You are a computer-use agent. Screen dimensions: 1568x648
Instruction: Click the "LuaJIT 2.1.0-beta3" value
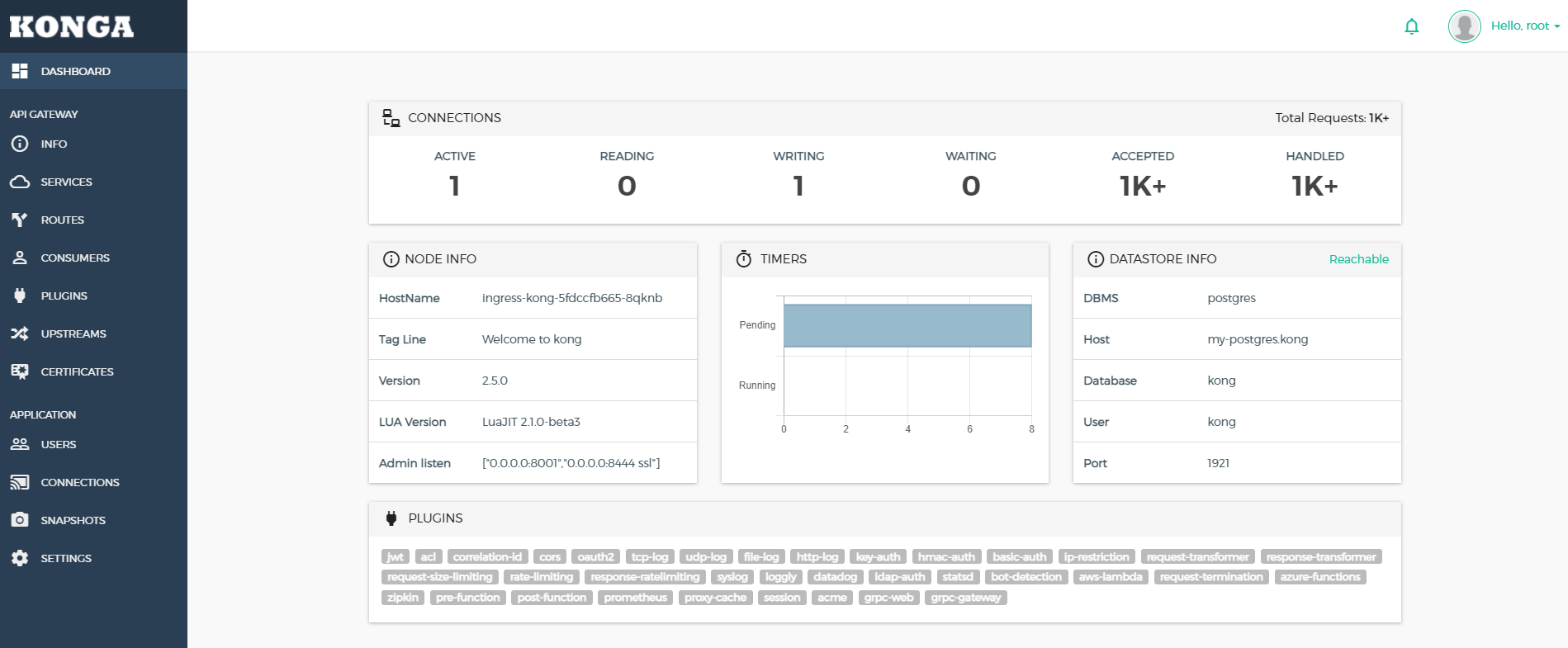click(531, 422)
